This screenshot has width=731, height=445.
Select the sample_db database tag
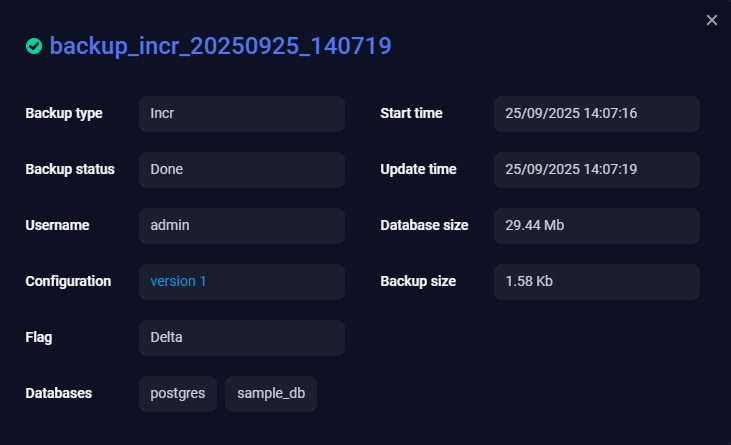point(271,394)
